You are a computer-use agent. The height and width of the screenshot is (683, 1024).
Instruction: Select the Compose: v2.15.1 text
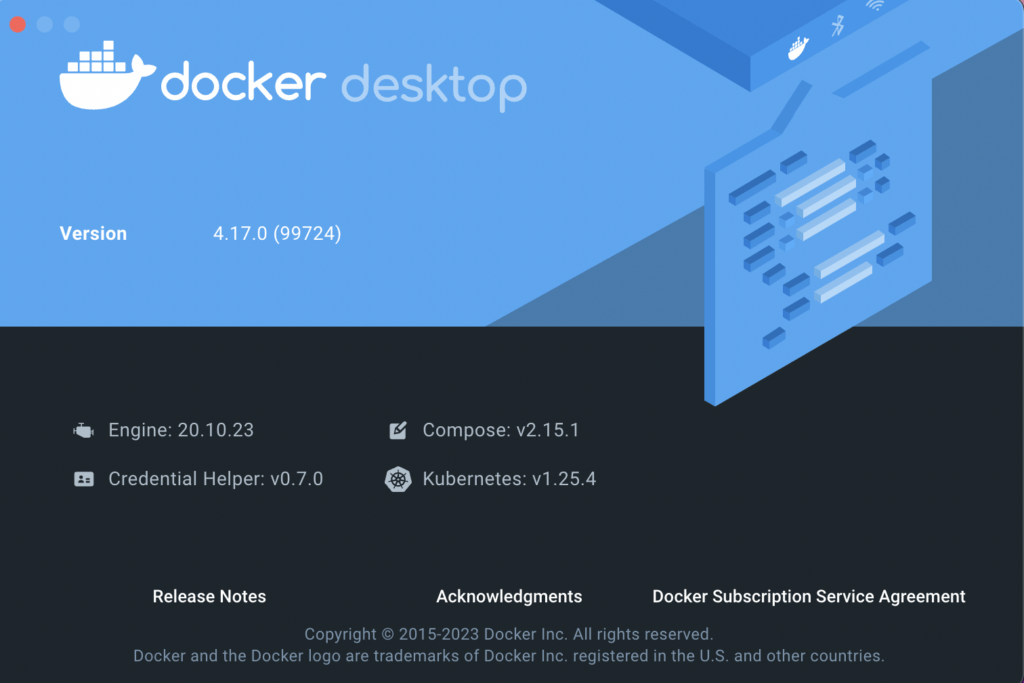tap(500, 429)
